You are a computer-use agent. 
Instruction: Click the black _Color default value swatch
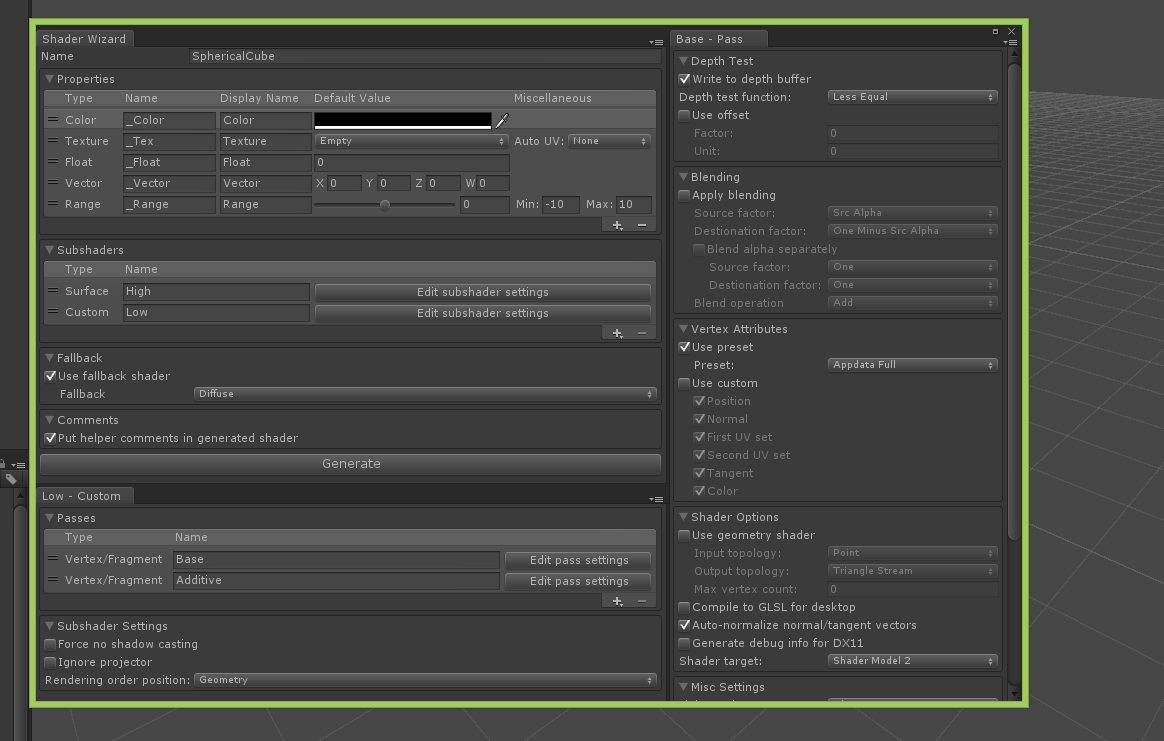pyautogui.click(x=403, y=120)
